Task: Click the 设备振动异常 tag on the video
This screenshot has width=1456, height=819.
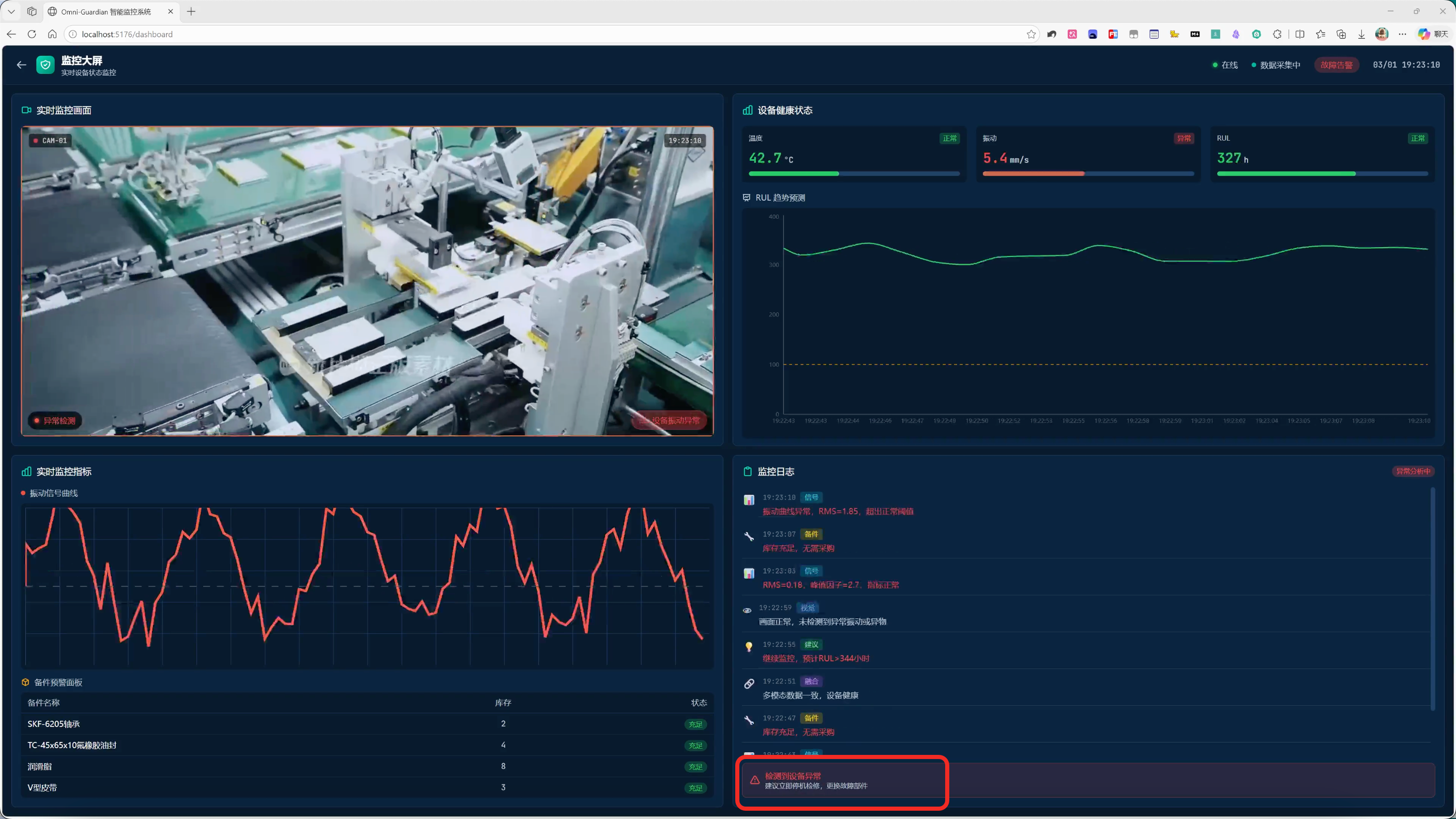Action: [670, 420]
